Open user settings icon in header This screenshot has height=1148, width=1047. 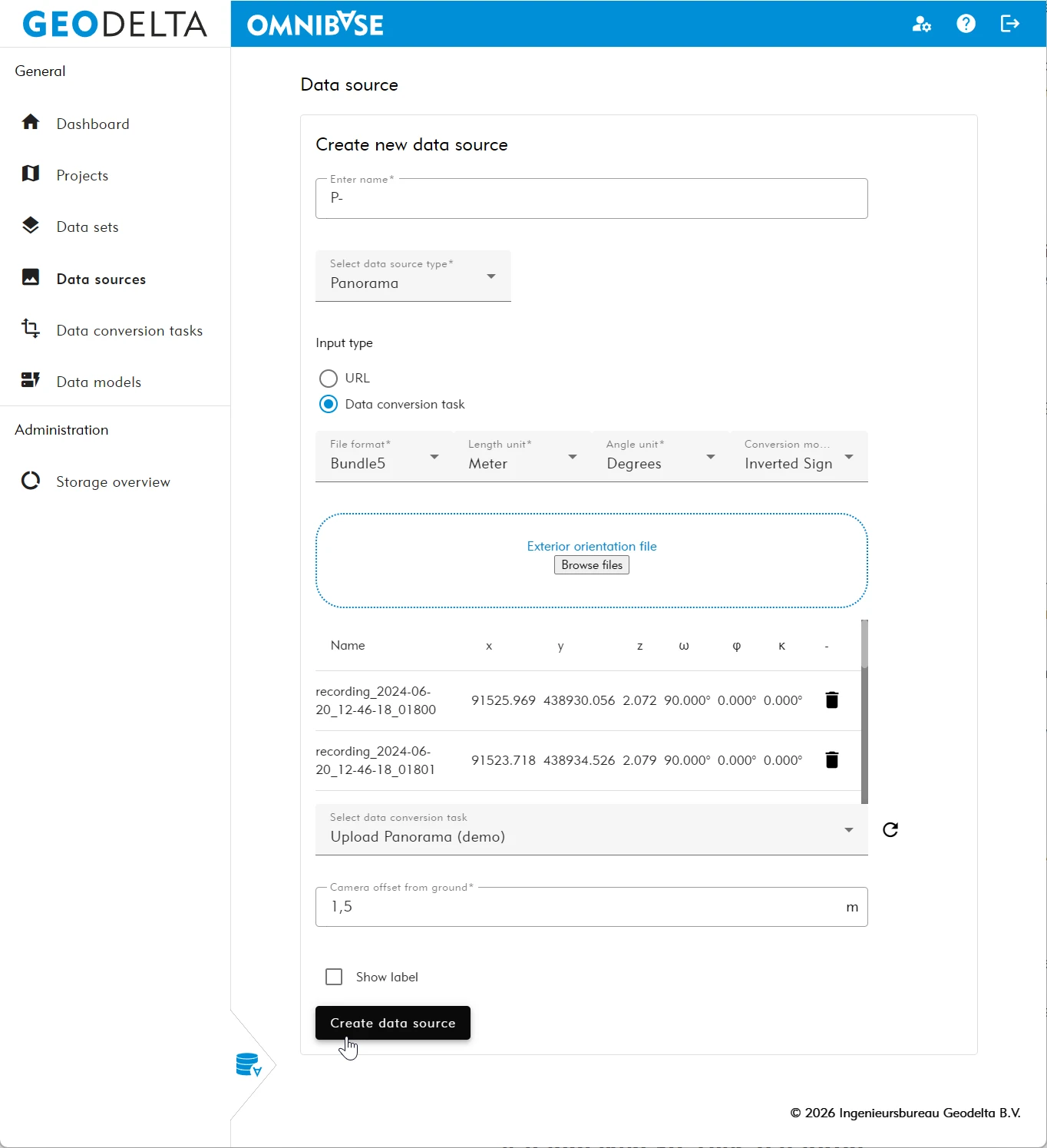(x=921, y=25)
